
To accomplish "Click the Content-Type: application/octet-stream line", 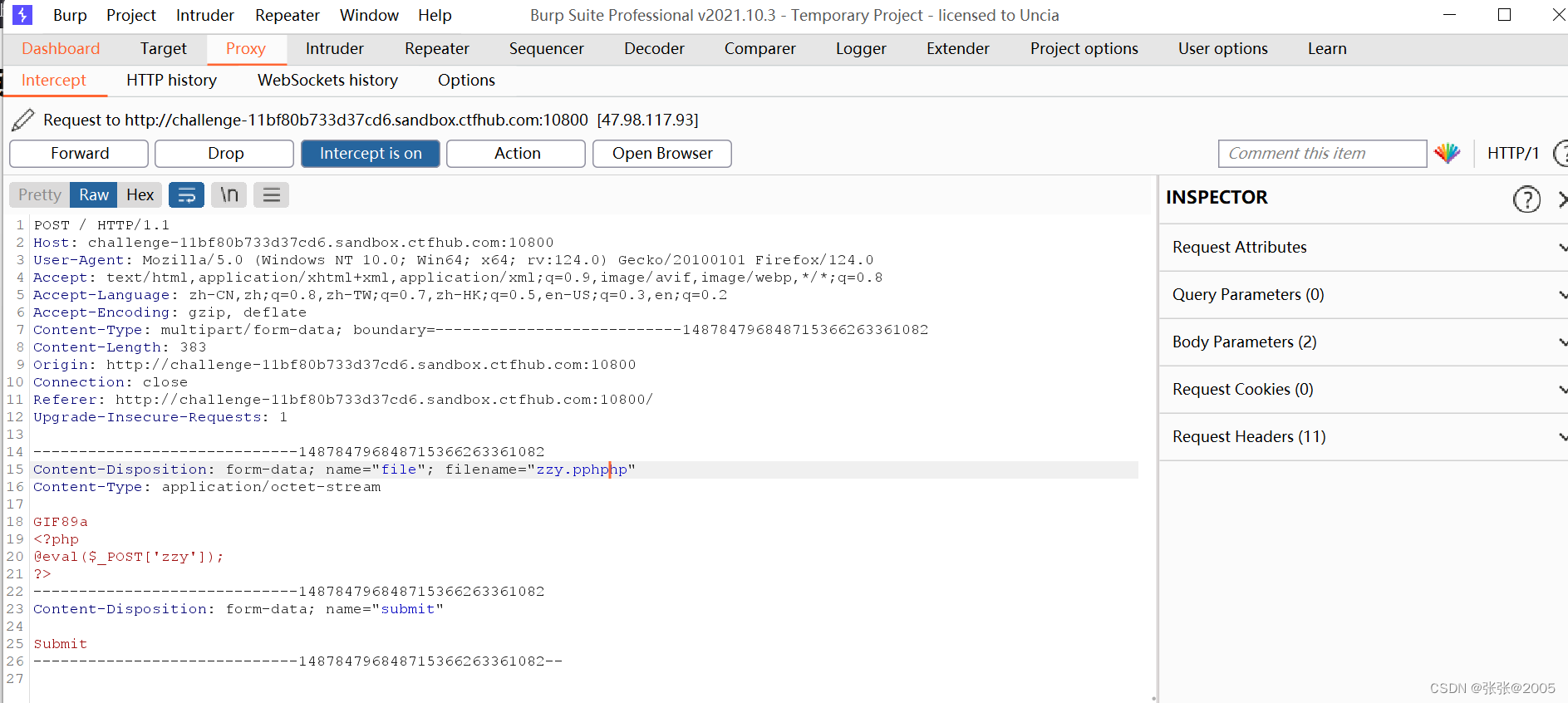I will click(207, 487).
